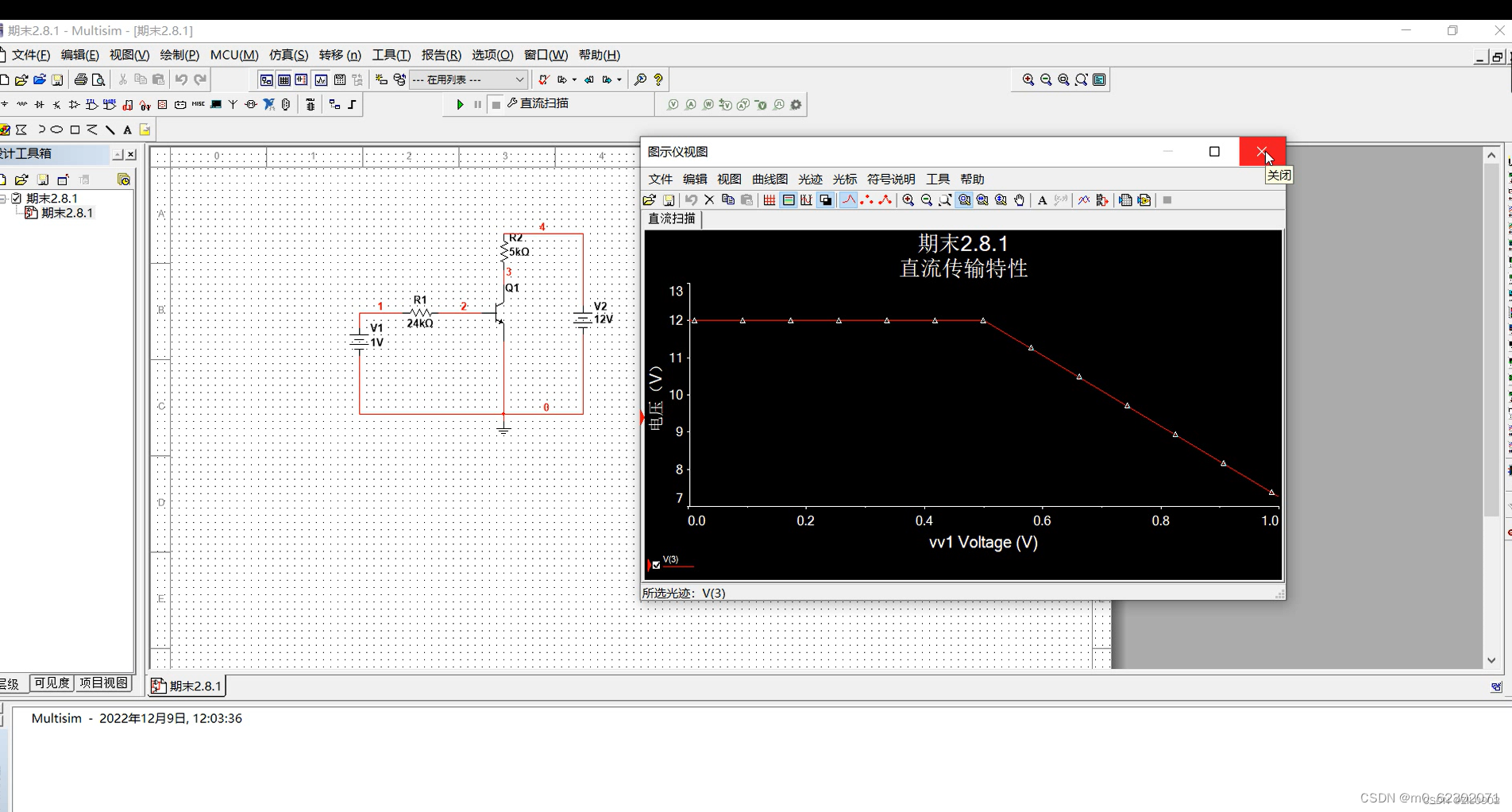
Task: Open the Grapher 符号说明 menu
Action: [891, 179]
